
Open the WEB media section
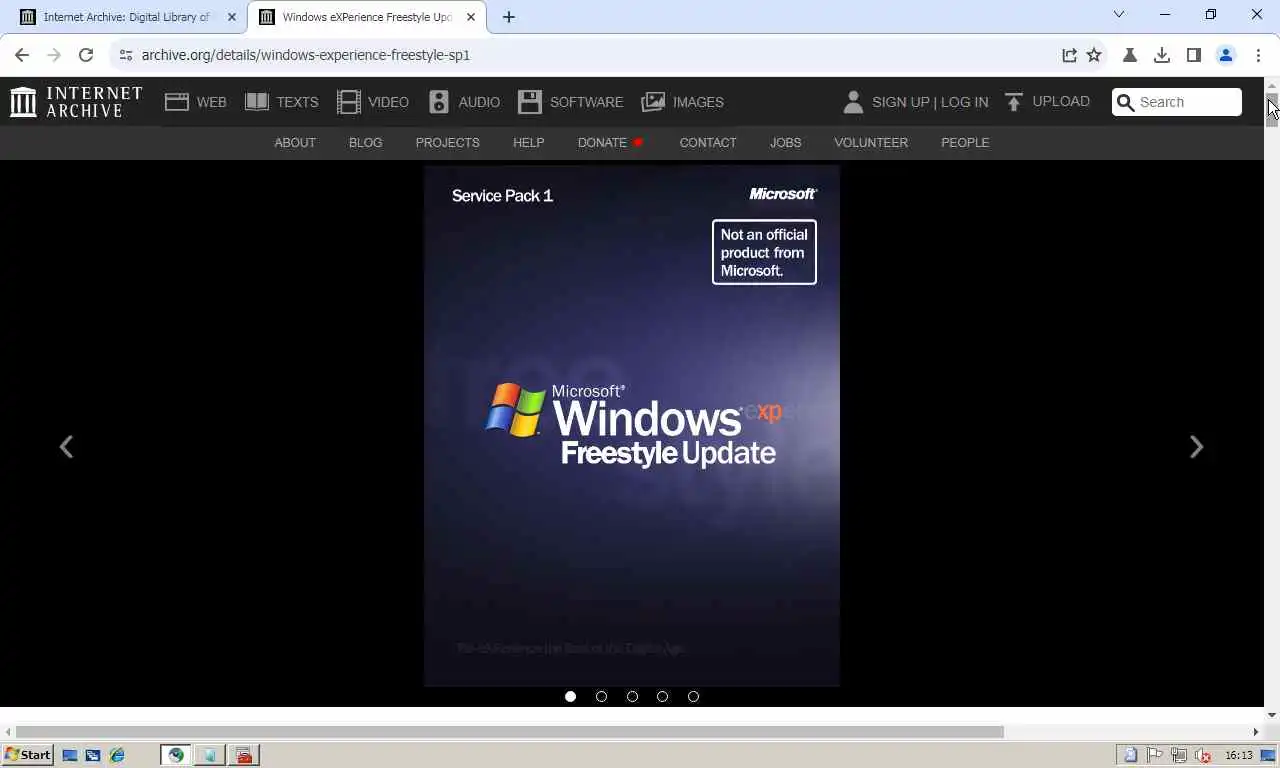(196, 102)
